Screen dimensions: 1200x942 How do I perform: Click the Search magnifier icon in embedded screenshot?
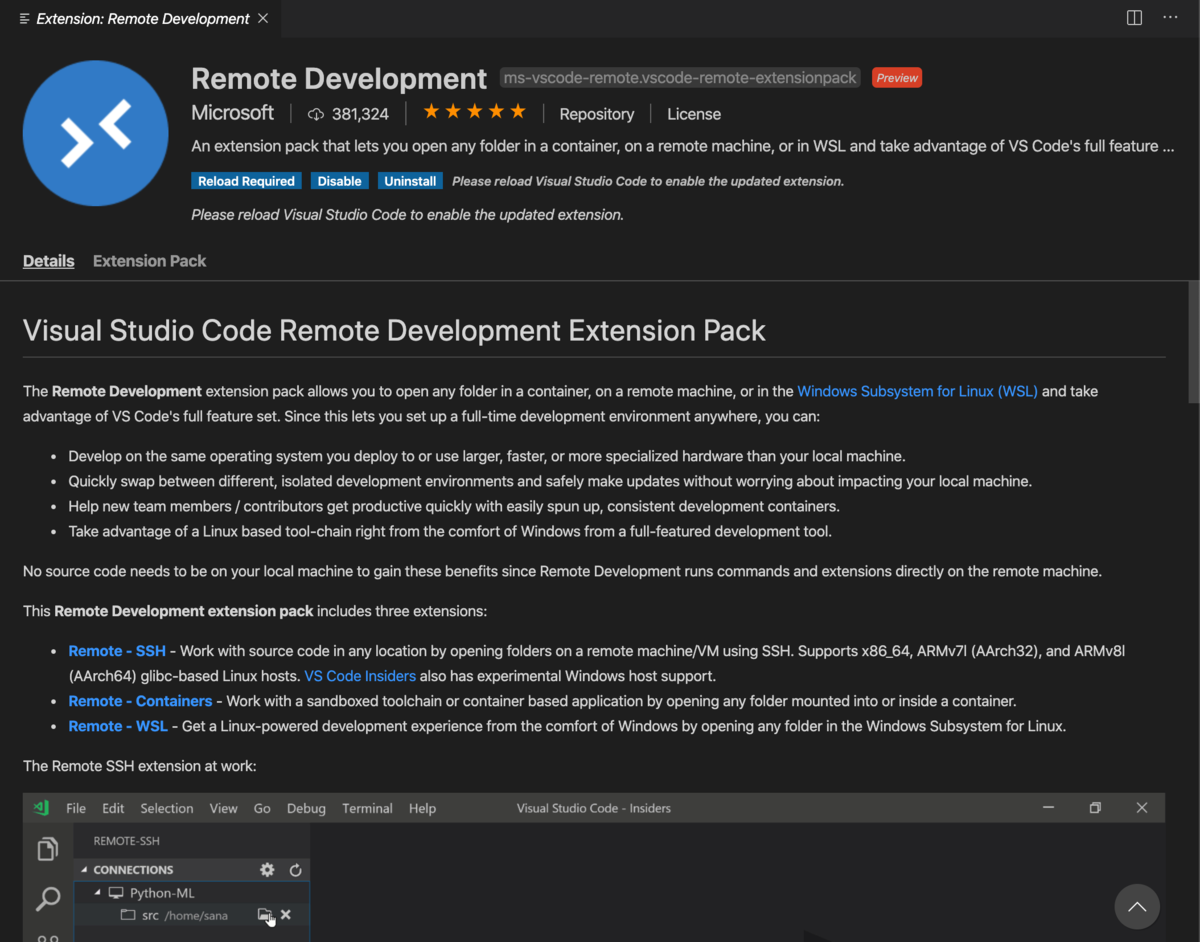[x=47, y=898]
